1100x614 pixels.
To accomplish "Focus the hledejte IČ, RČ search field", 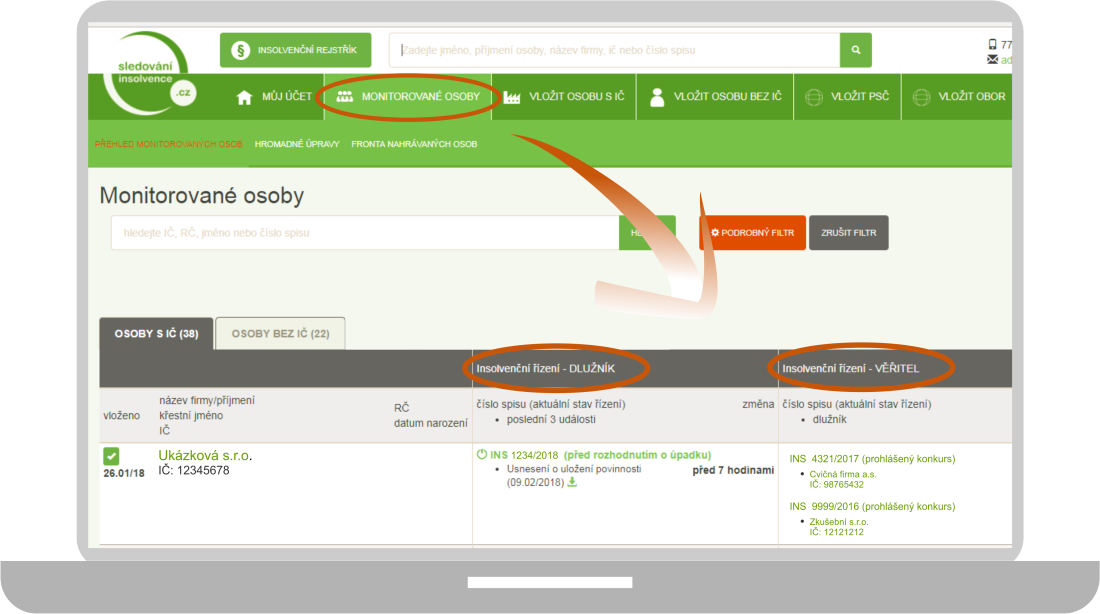I will 365,233.
